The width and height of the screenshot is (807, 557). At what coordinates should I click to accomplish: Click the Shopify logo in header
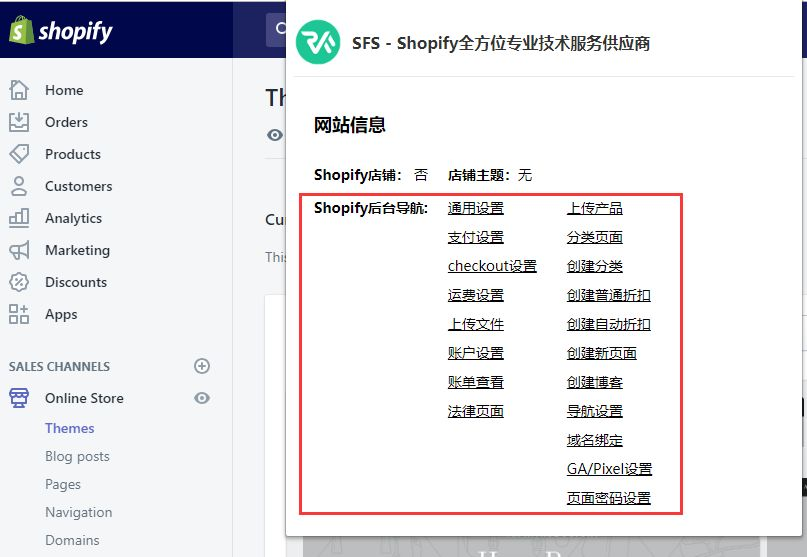pyautogui.click(x=60, y=31)
